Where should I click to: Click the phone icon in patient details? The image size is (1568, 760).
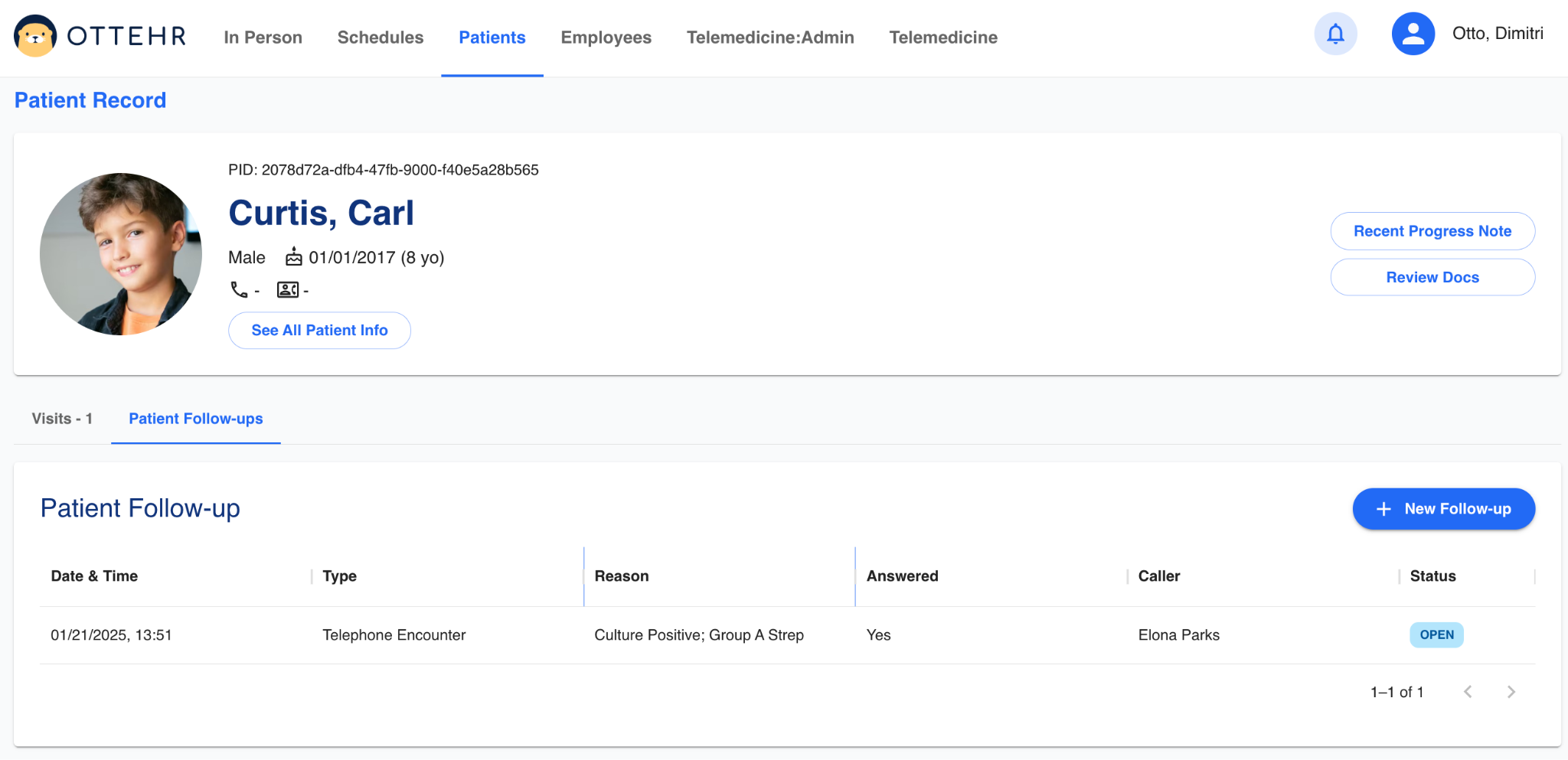pos(239,290)
